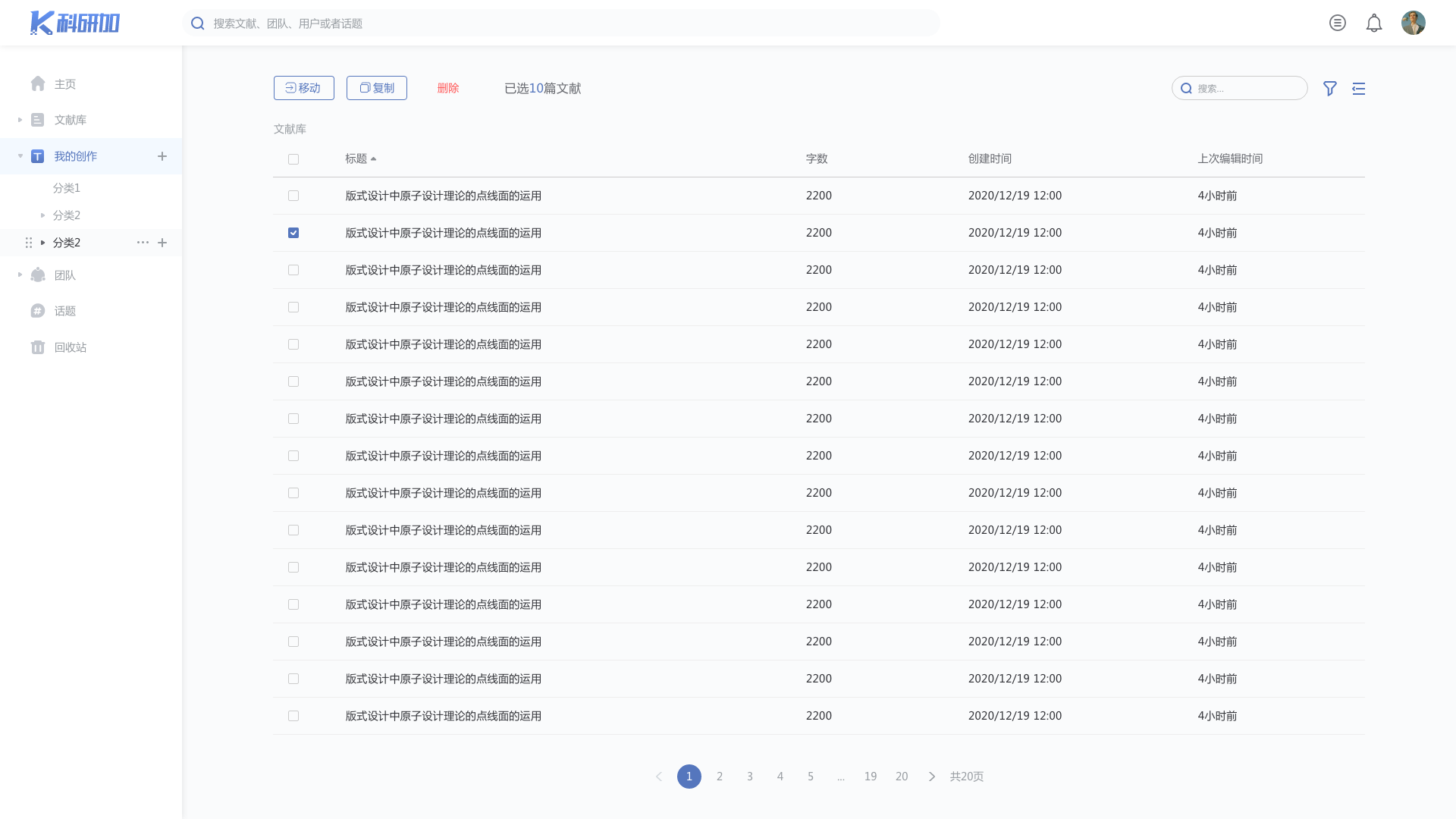
Task: Tick the checkbox of the last table row
Action: 293,716
